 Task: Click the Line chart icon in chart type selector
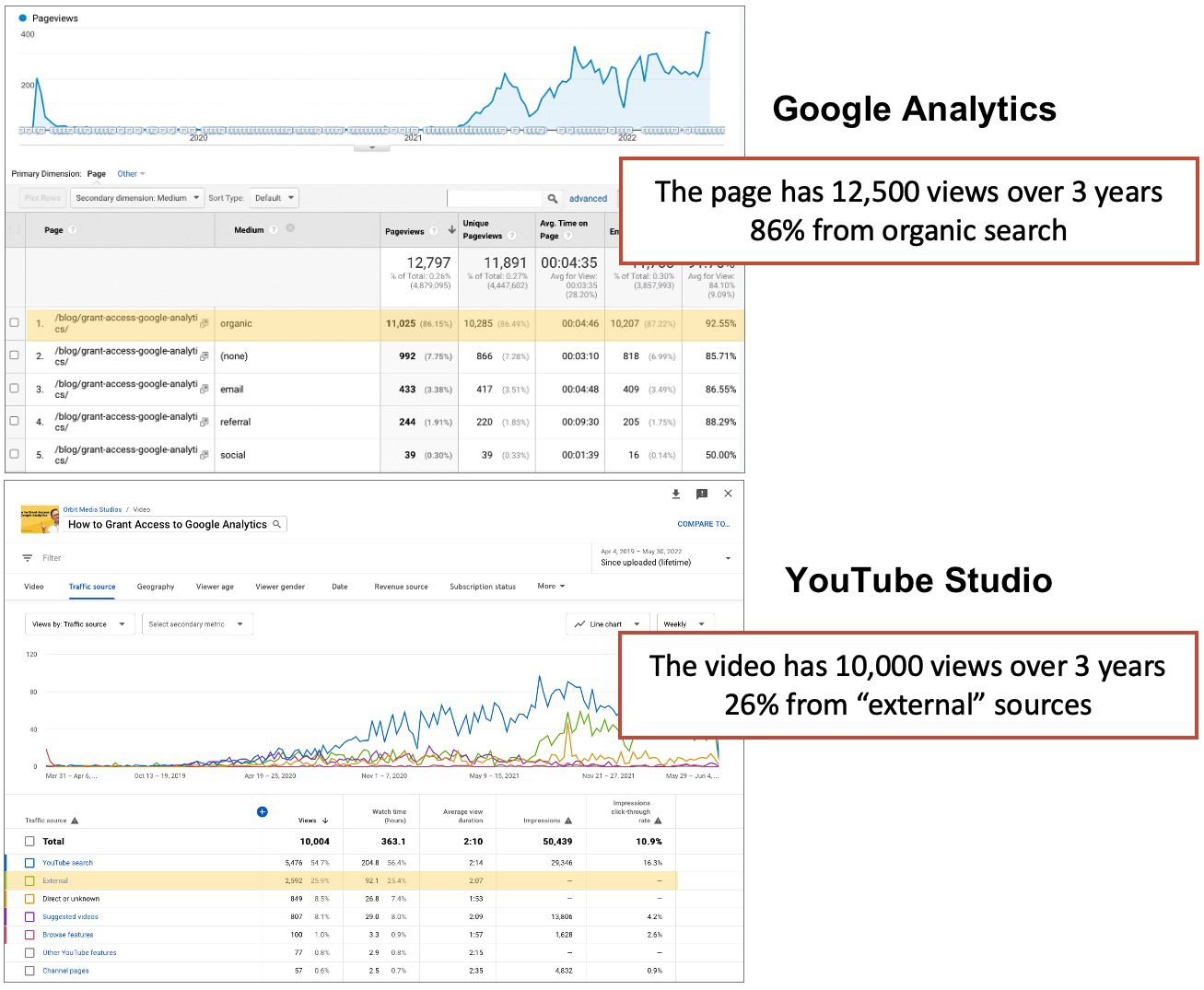pyautogui.click(x=579, y=624)
